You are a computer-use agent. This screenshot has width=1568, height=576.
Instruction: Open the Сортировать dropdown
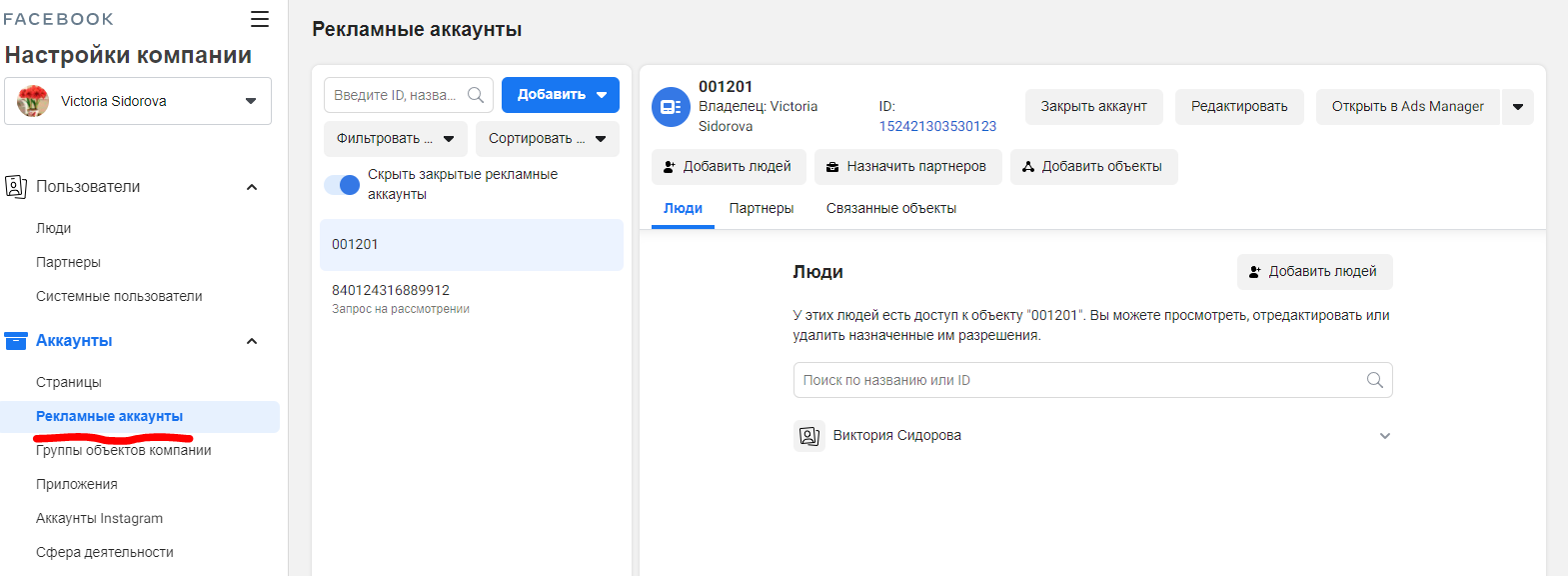tap(547, 139)
